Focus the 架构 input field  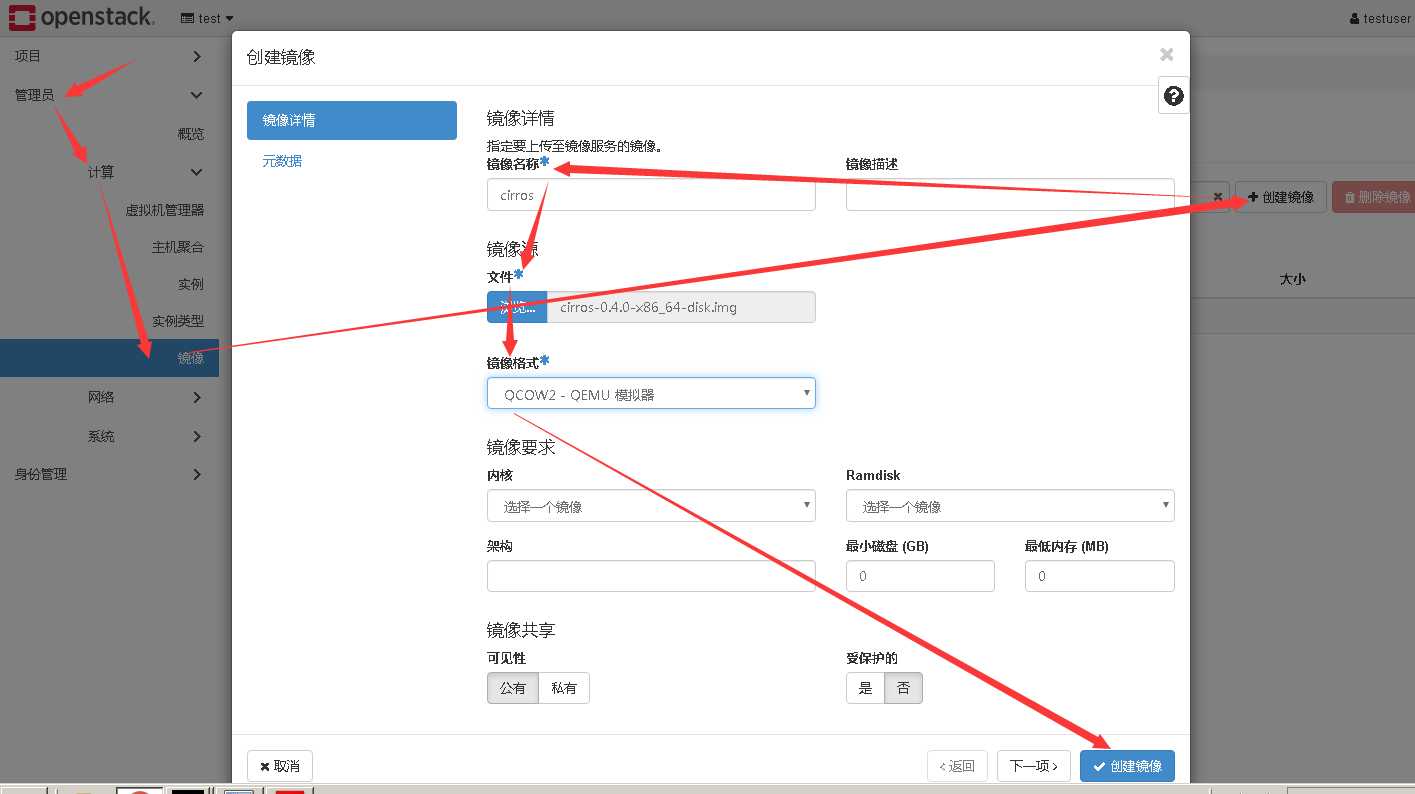pos(651,576)
